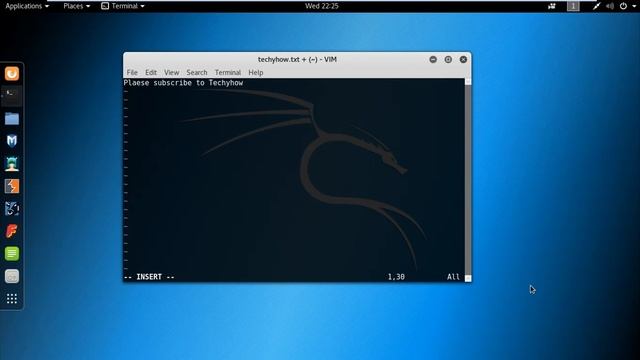
Task: Expand the system menu arrow
Action: 634,6
